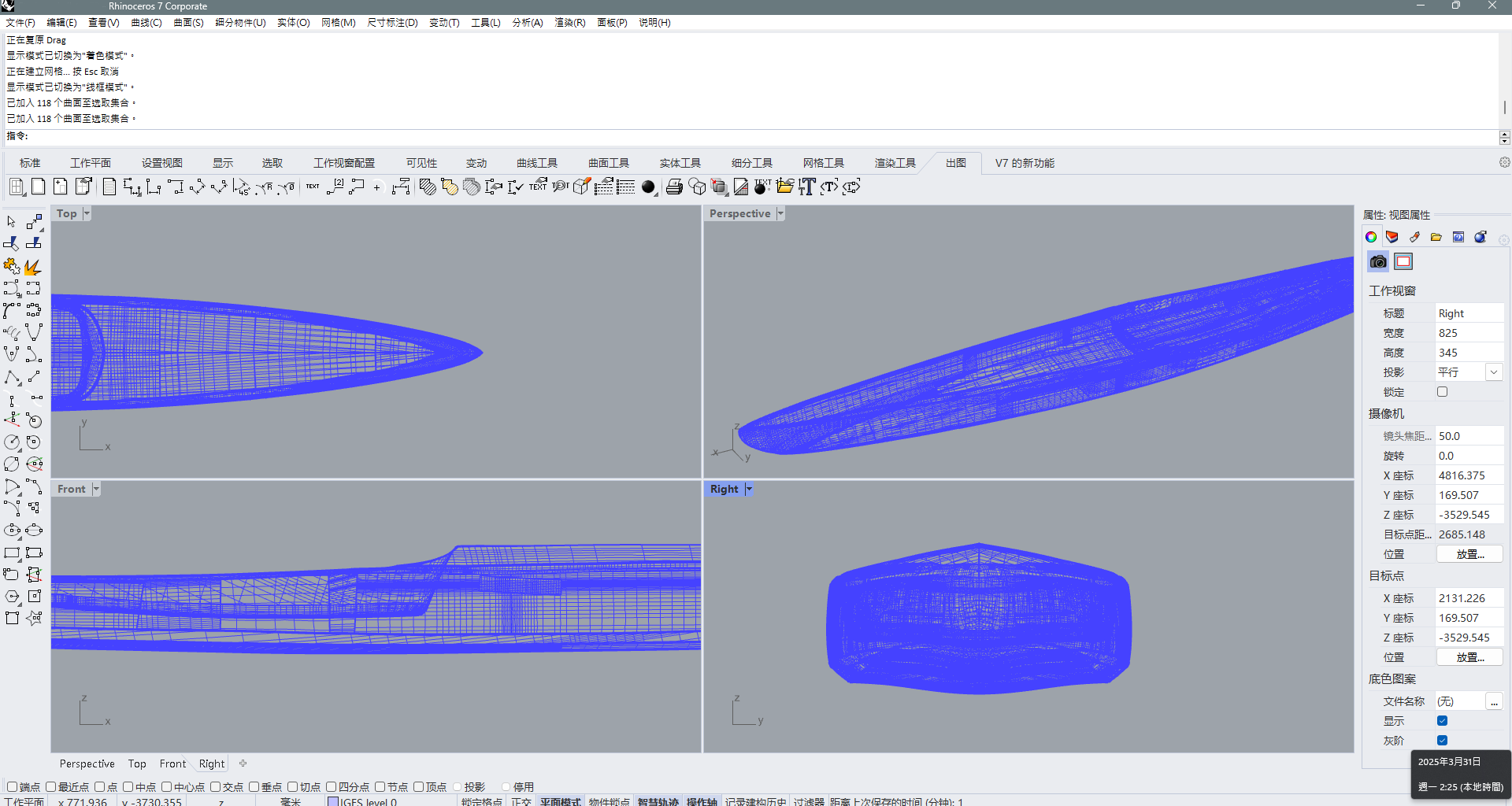Open the rainbow color wheel properties tab
The height and width of the screenshot is (806, 1512).
click(1371, 237)
